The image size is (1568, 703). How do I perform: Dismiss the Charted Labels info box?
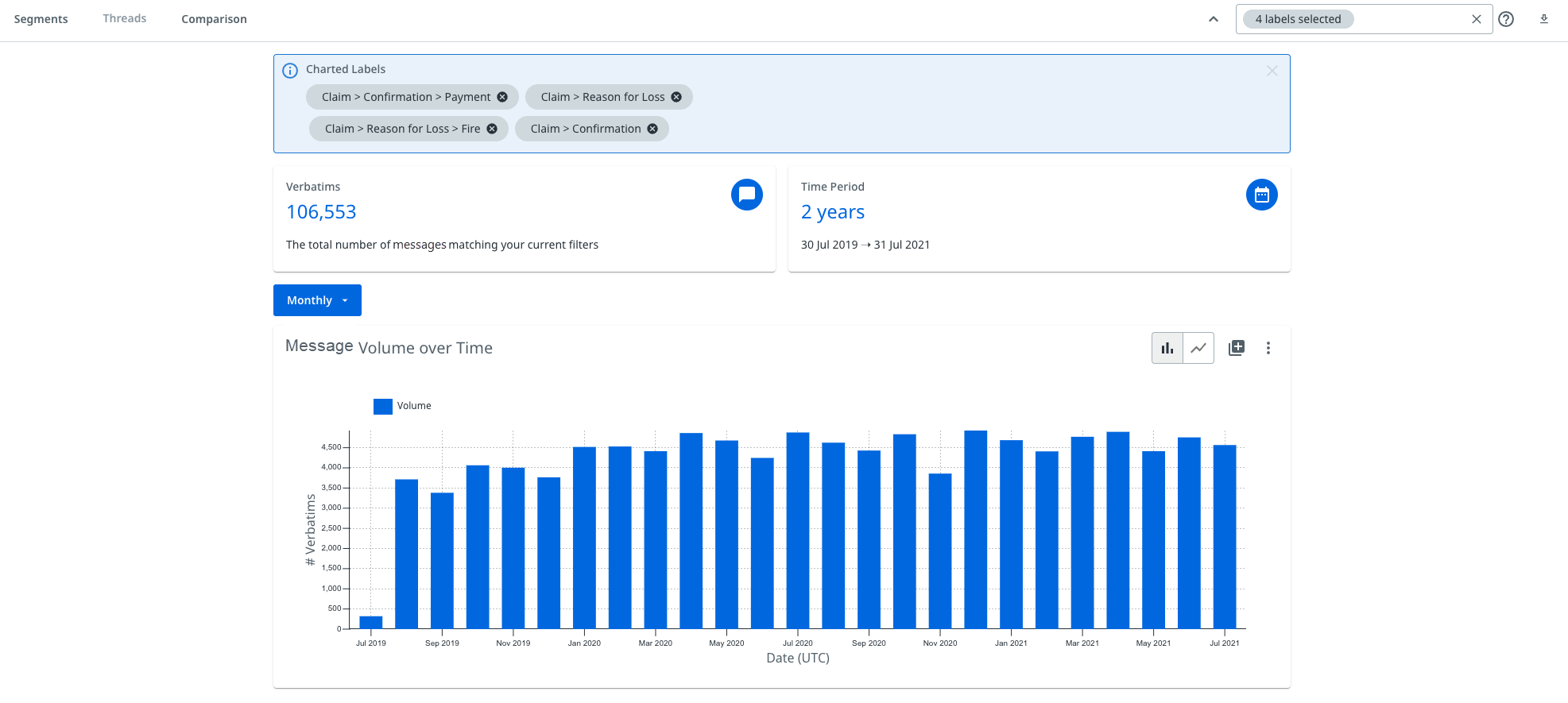pos(1272,71)
